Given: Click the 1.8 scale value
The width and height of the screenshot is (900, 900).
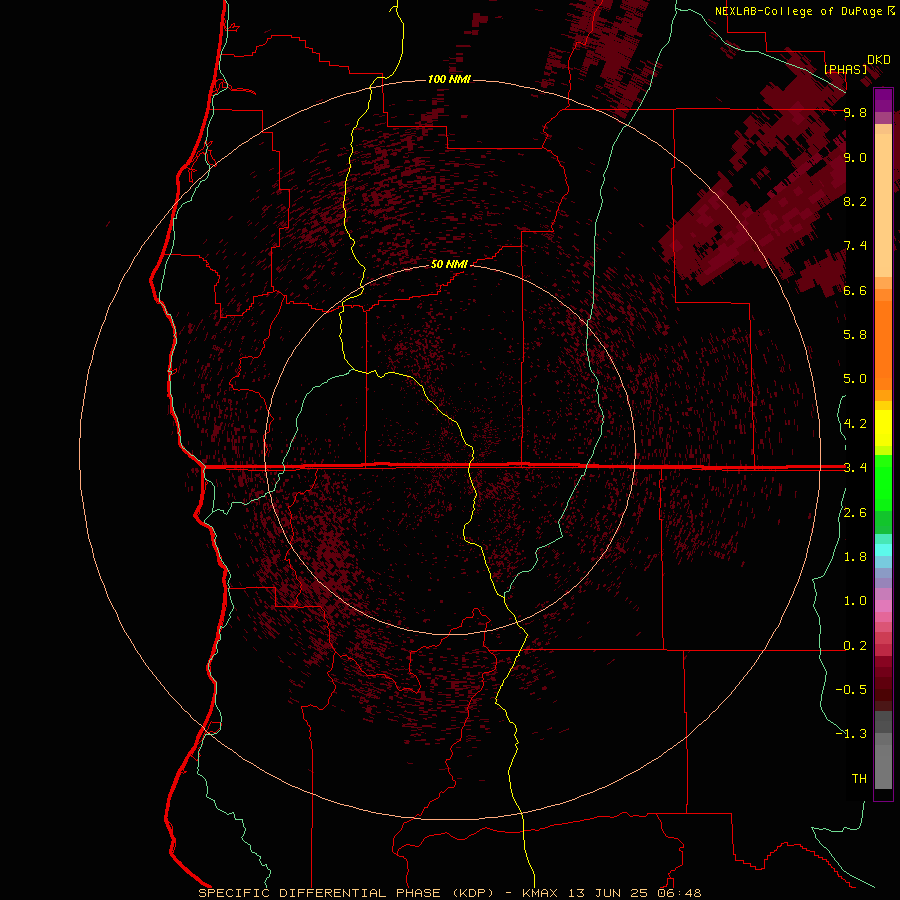Looking at the screenshot, I should click(x=855, y=557).
